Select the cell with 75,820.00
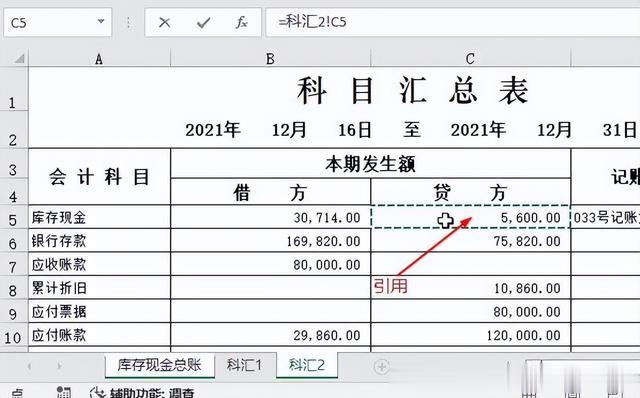This screenshot has width=640, height=398. click(x=470, y=240)
